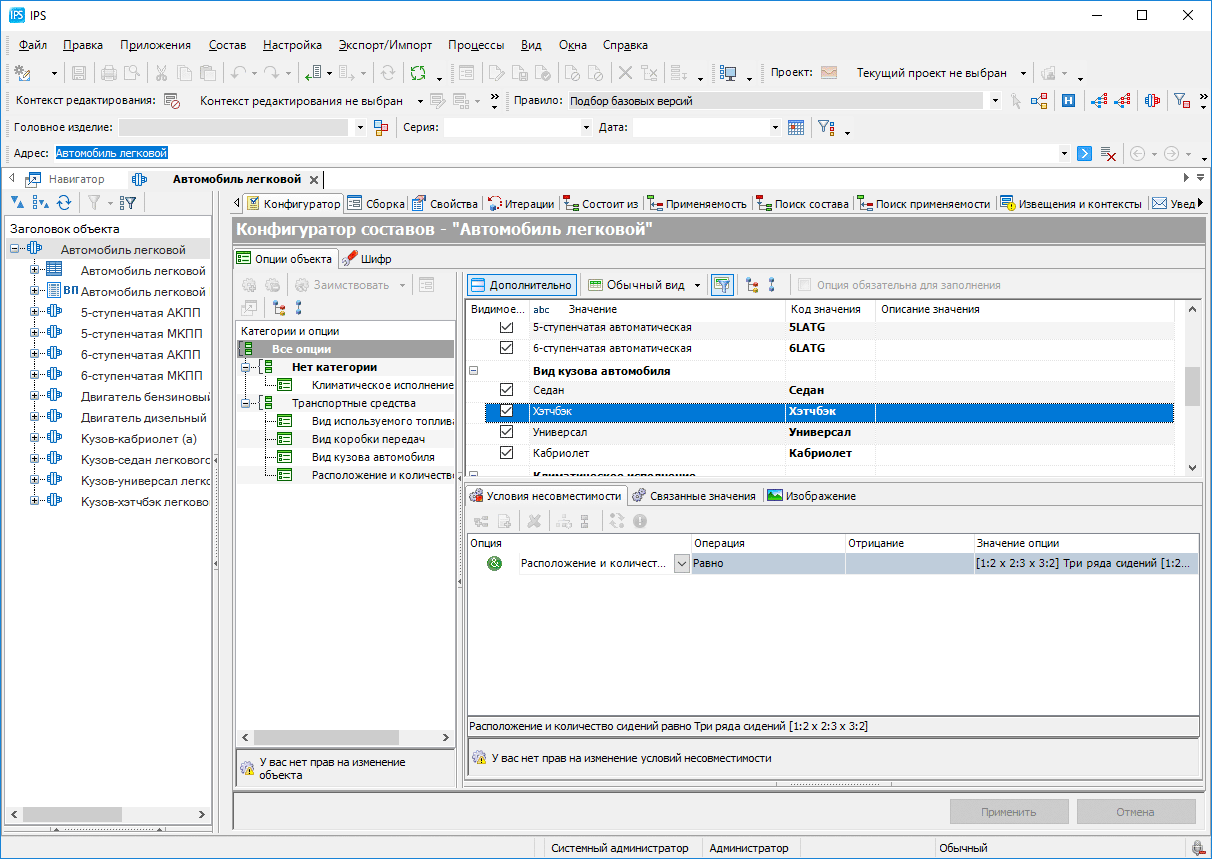Open the Правило dropdown arrow
Image resolution: width=1212 pixels, height=859 pixels.
[995, 101]
